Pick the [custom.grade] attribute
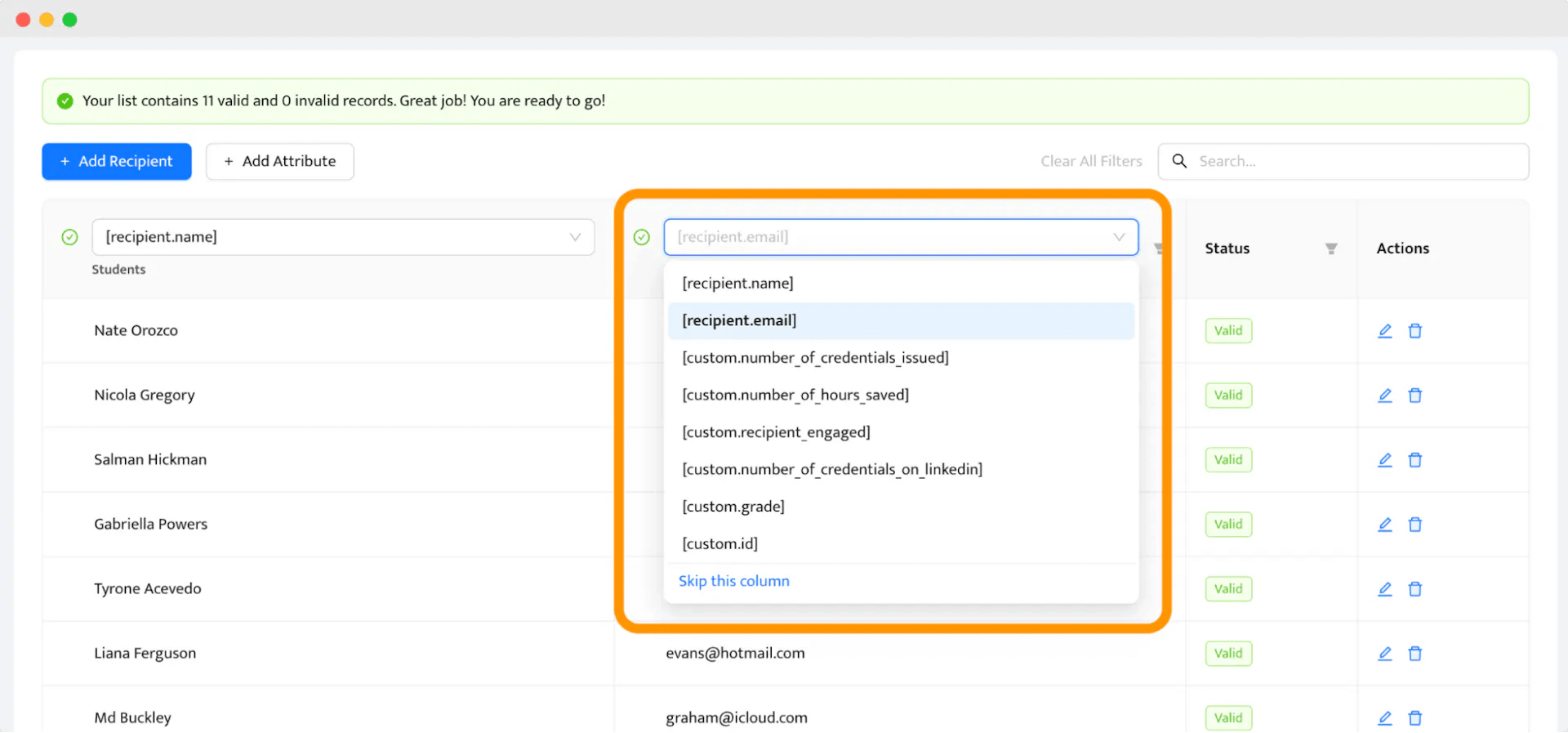 901,507
